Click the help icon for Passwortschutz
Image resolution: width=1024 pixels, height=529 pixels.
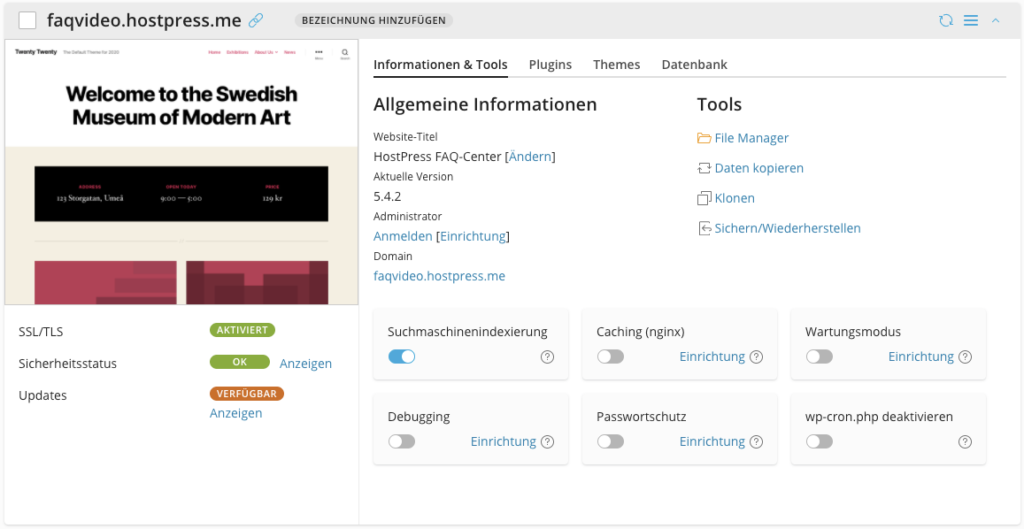(x=756, y=442)
